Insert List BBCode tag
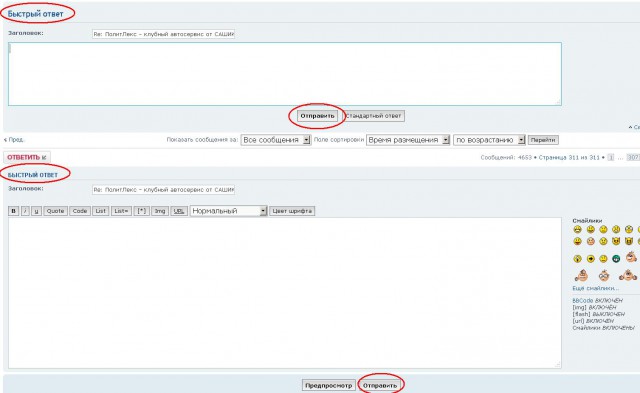 [x=100, y=211]
